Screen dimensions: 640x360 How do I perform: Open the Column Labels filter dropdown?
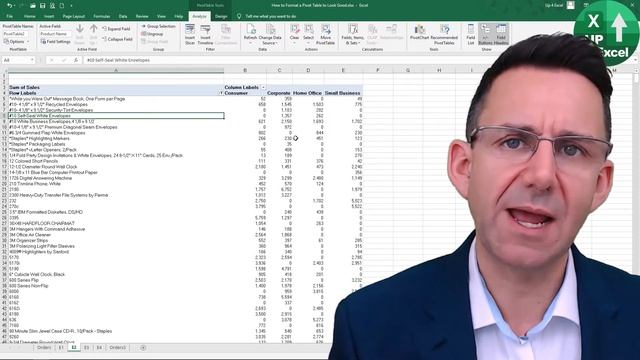tap(263, 87)
